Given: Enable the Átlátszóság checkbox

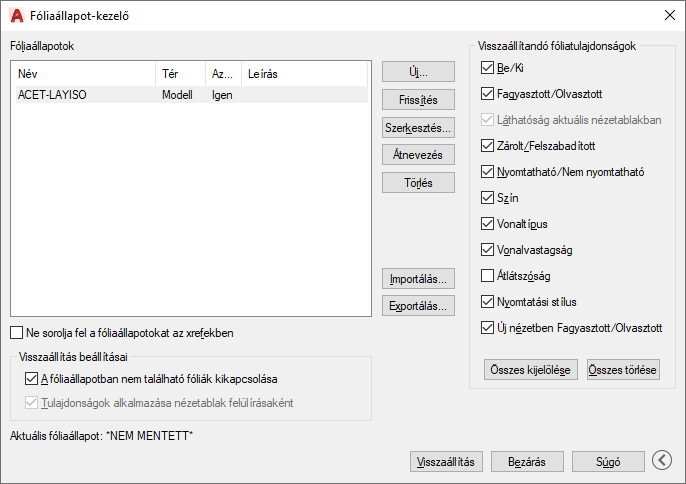Looking at the screenshot, I should click(487, 276).
